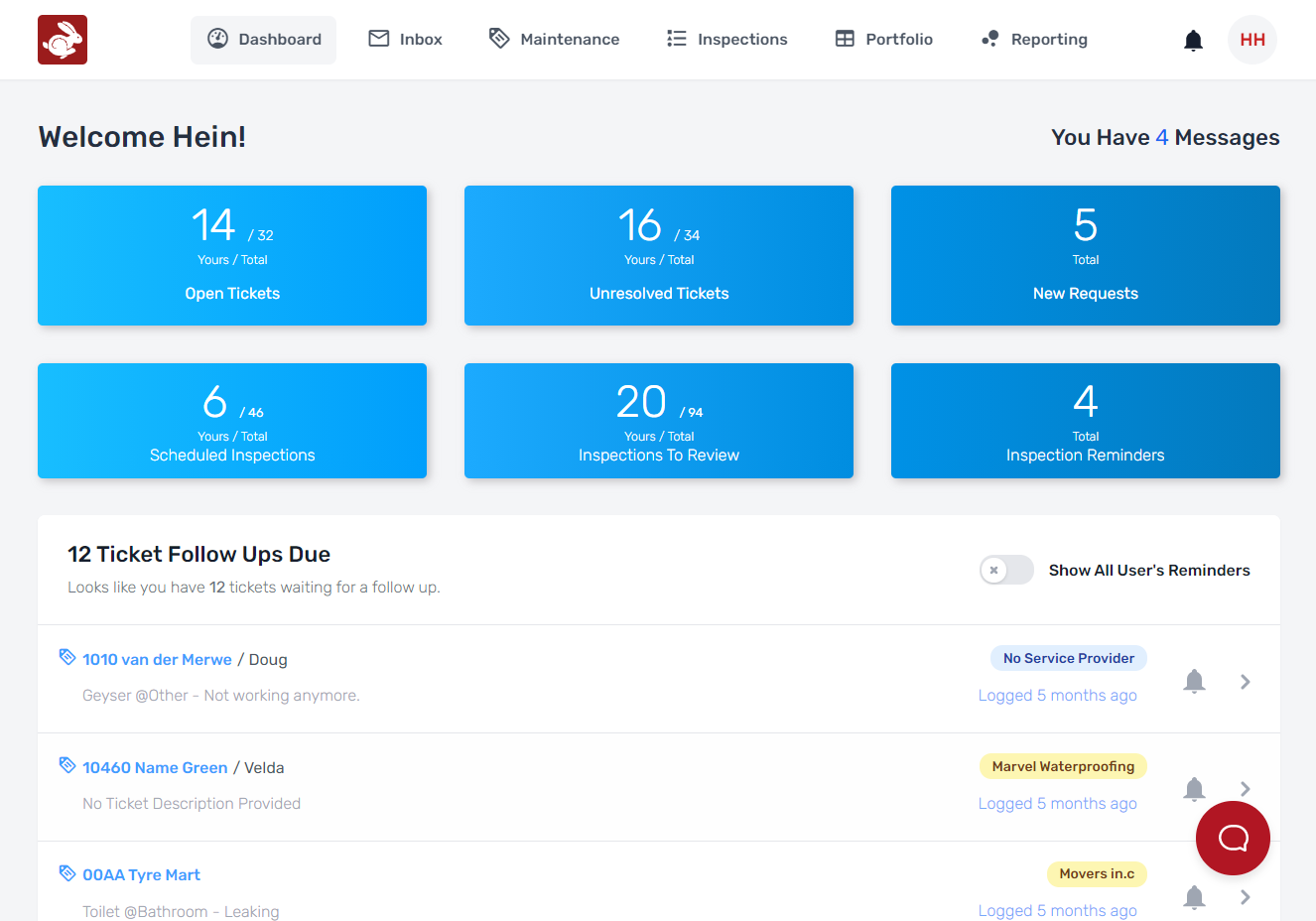Toggle Show All User's Reminders switch
This screenshot has width=1316, height=921.
[1006, 570]
